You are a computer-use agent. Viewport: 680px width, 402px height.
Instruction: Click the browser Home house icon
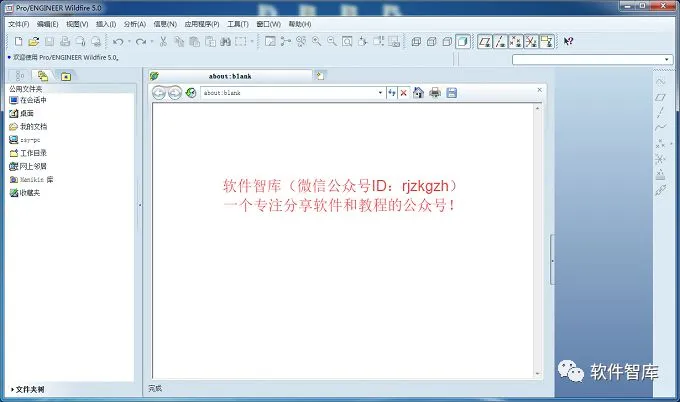pyautogui.click(x=418, y=92)
